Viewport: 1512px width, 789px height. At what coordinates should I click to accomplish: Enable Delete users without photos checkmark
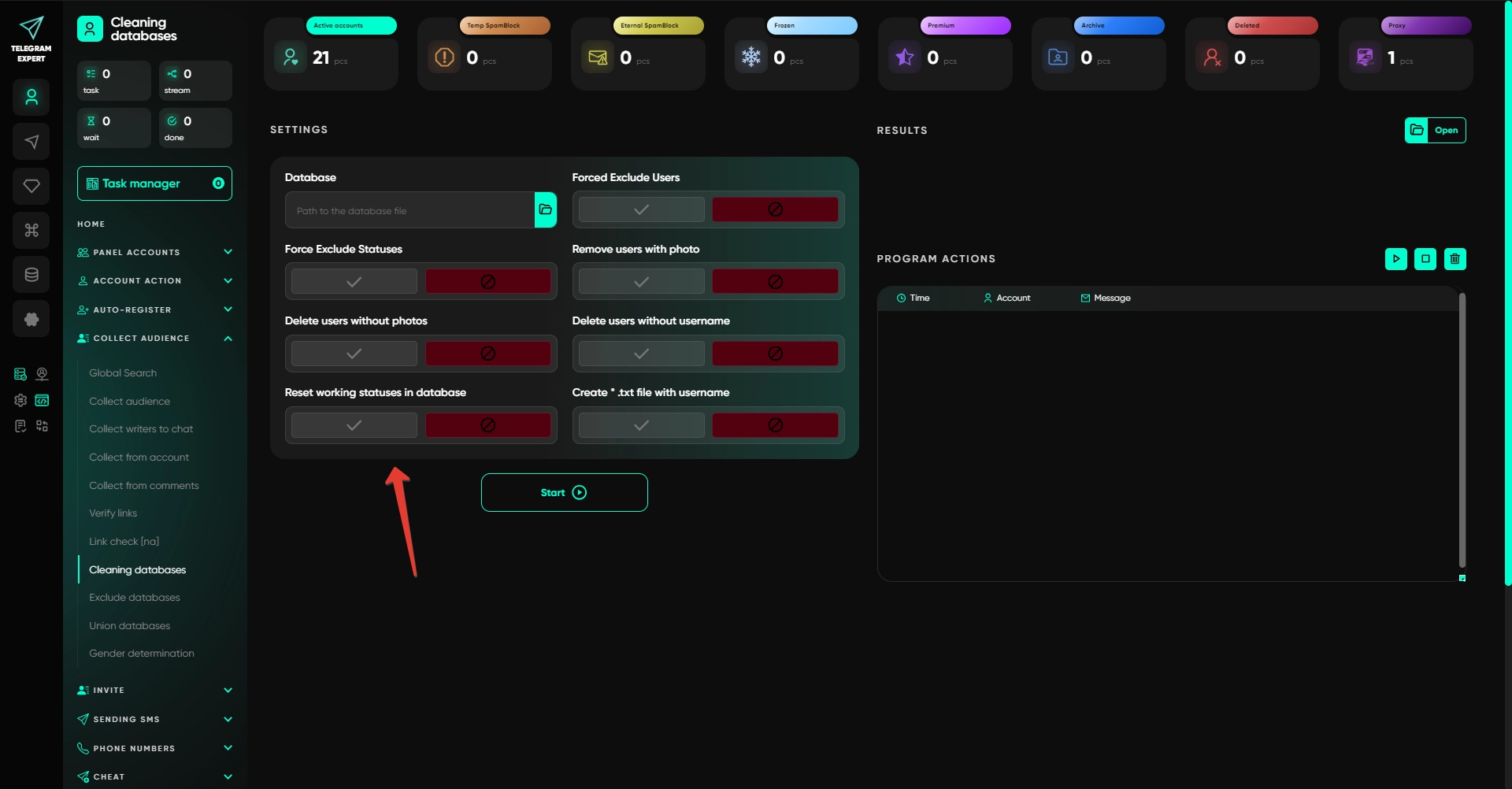point(354,354)
